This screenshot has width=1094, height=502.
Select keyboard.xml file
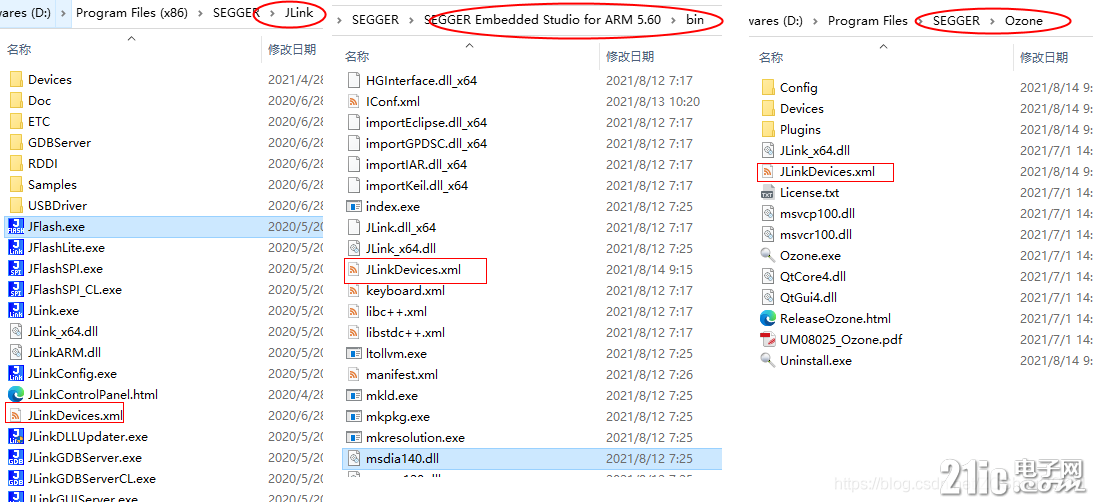click(x=405, y=291)
